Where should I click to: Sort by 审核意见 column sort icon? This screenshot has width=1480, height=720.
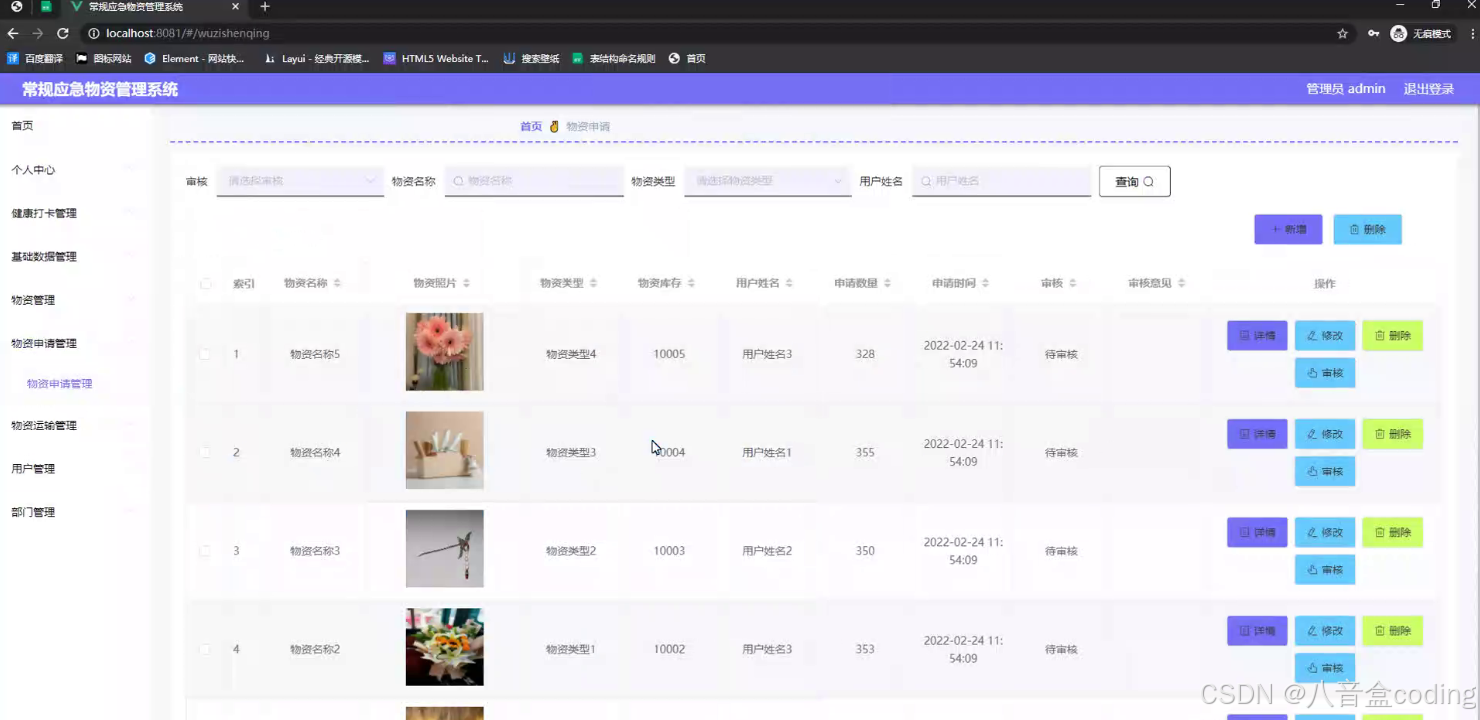pyautogui.click(x=1181, y=284)
